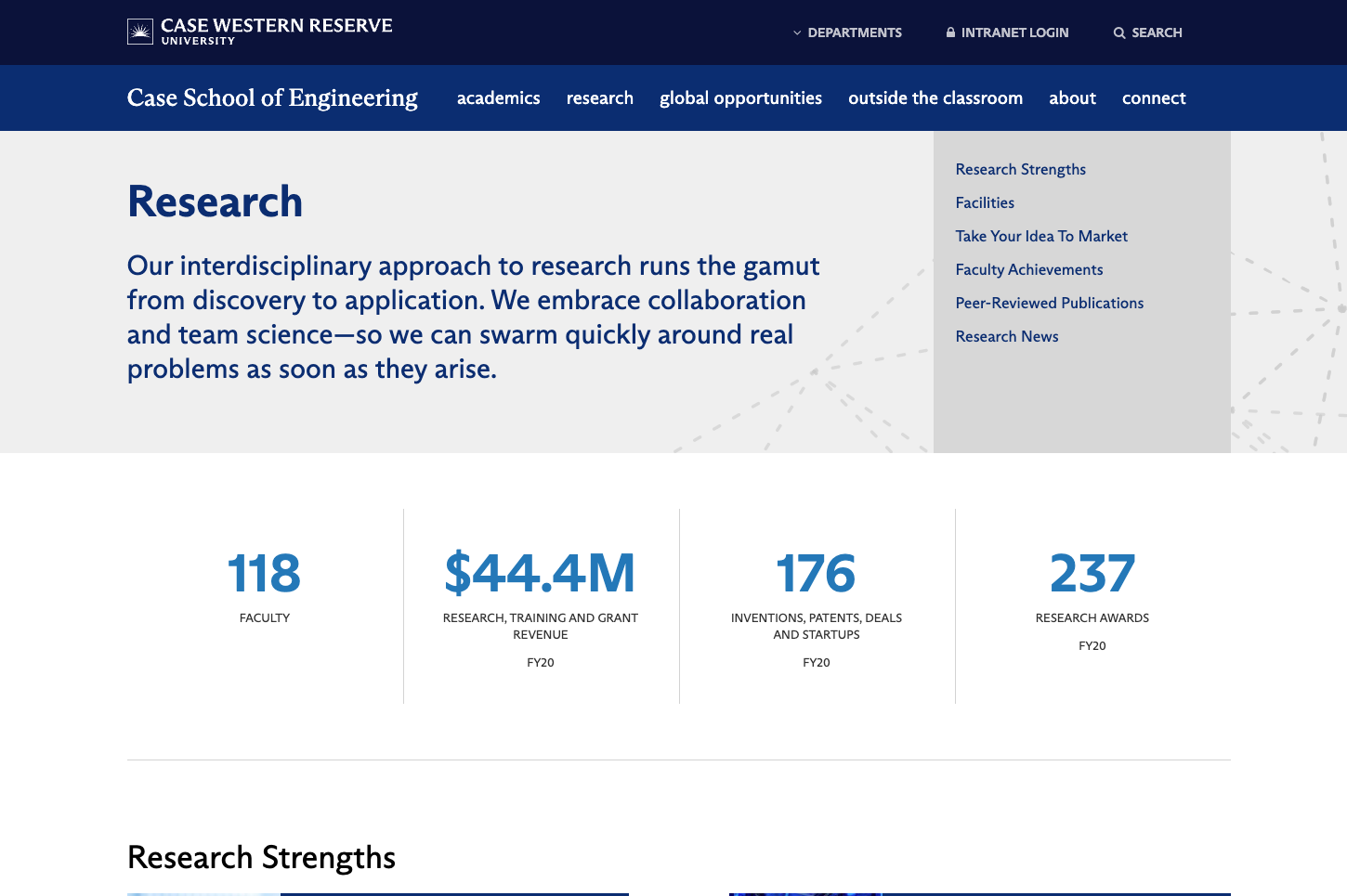
Task: Click the Departments chevron arrow icon
Action: coord(797,32)
